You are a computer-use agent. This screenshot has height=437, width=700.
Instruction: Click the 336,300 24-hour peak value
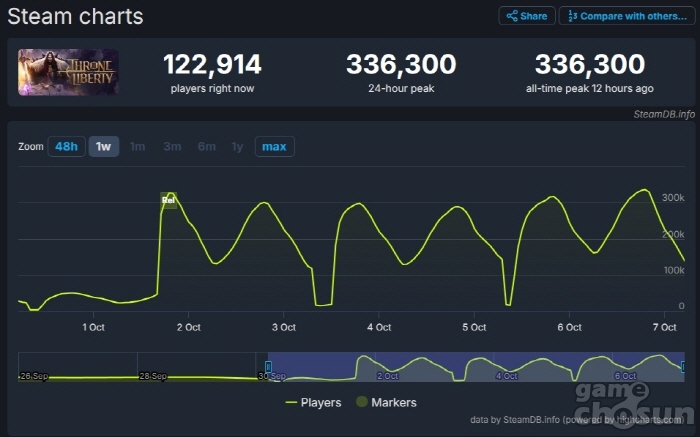click(x=401, y=65)
